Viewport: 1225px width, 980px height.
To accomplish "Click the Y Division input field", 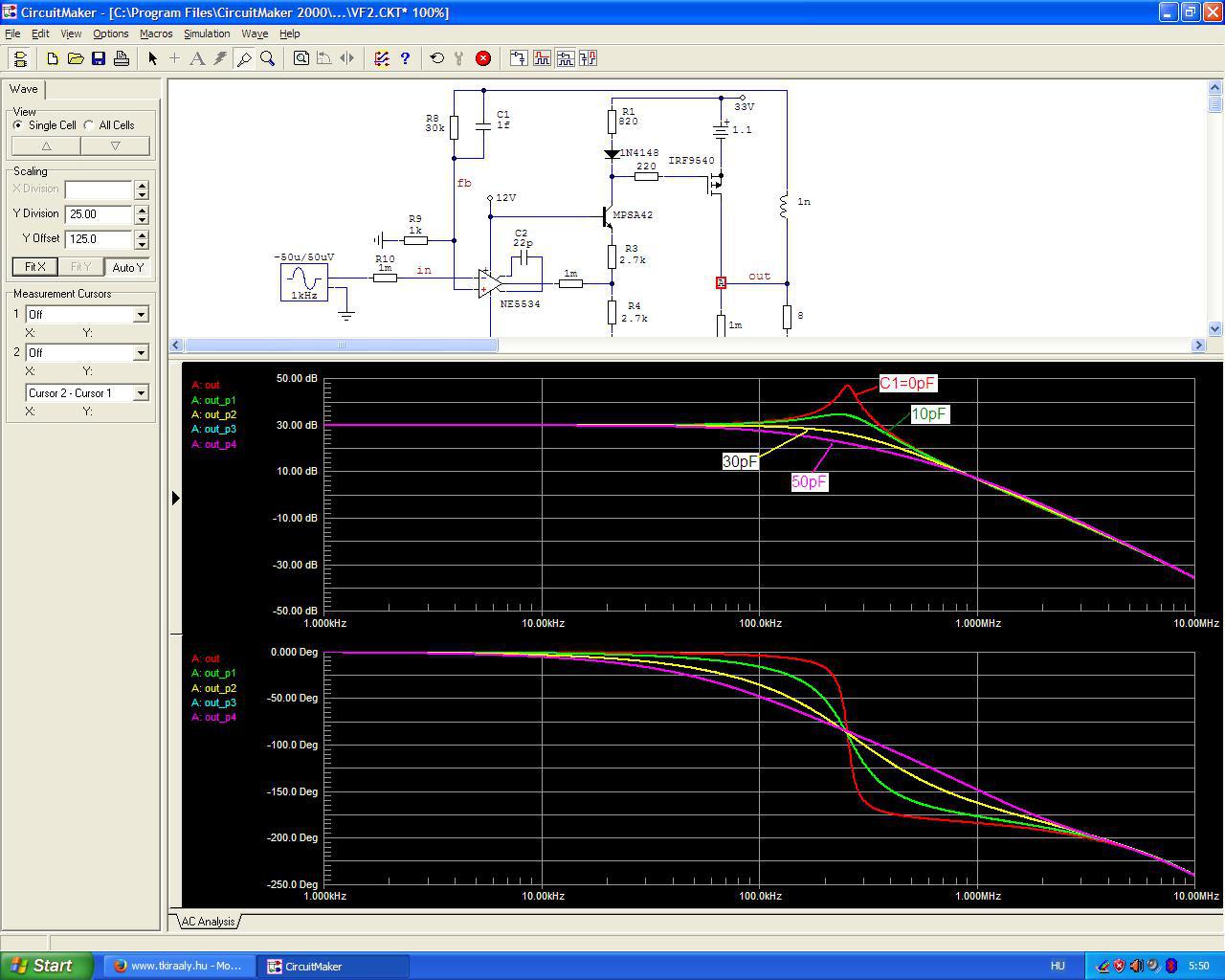I will coord(99,214).
